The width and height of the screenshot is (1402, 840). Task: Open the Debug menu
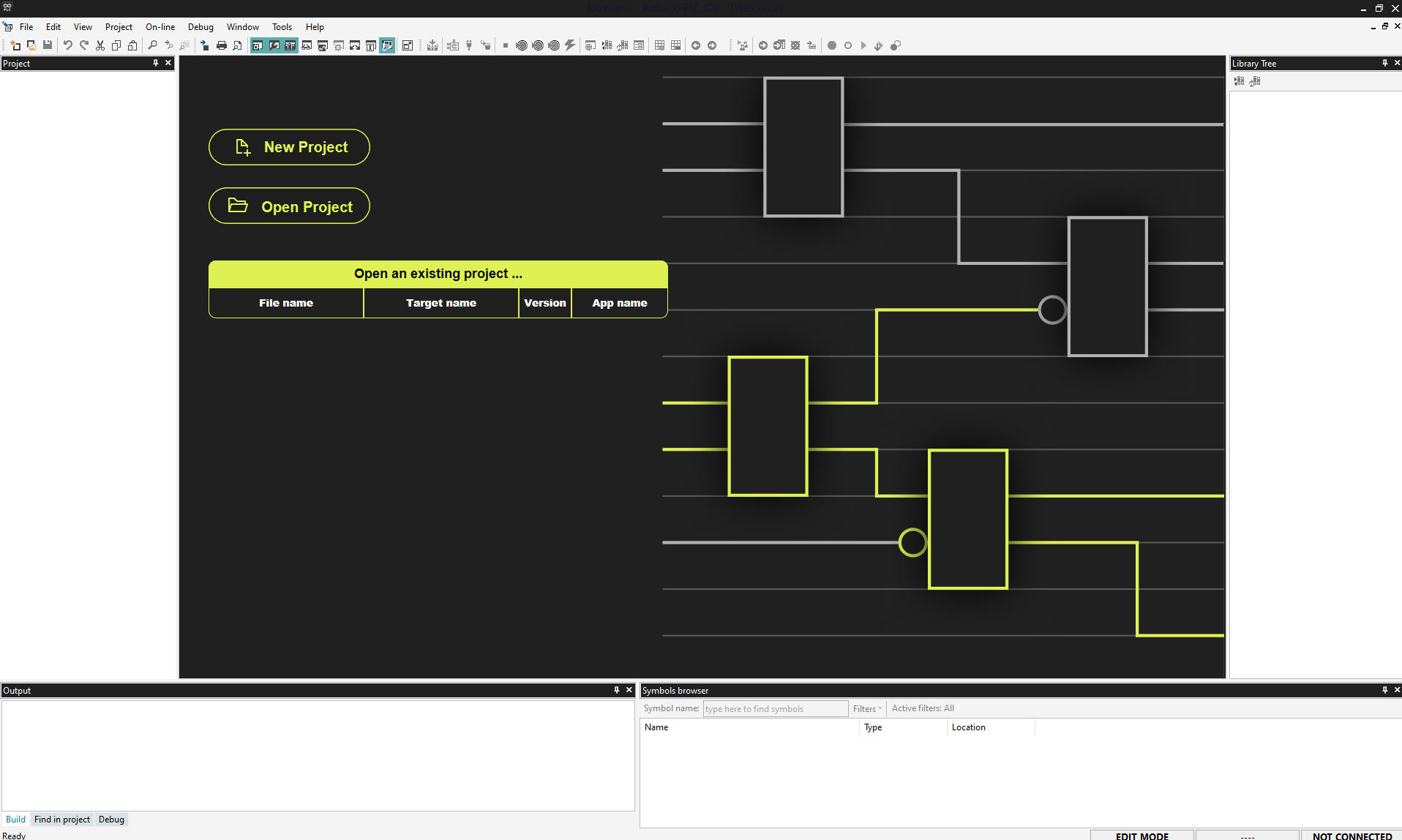[200, 27]
